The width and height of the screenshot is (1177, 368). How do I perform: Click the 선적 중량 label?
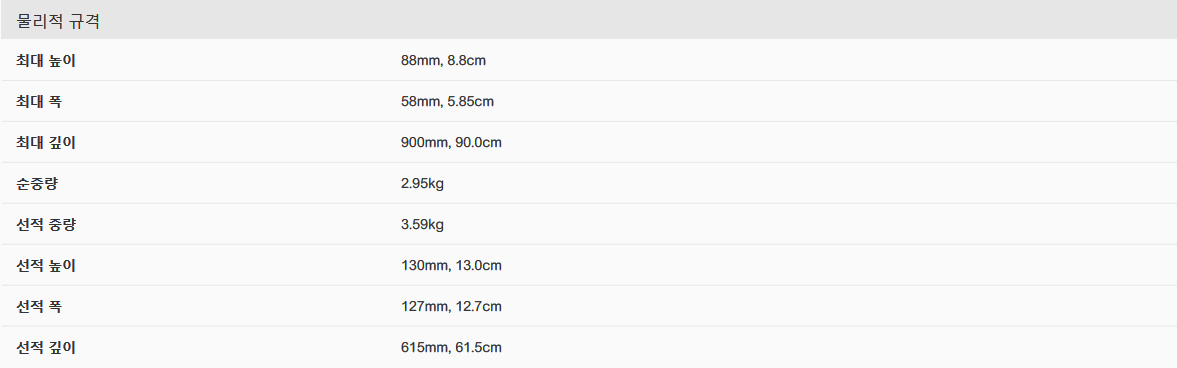pos(46,224)
